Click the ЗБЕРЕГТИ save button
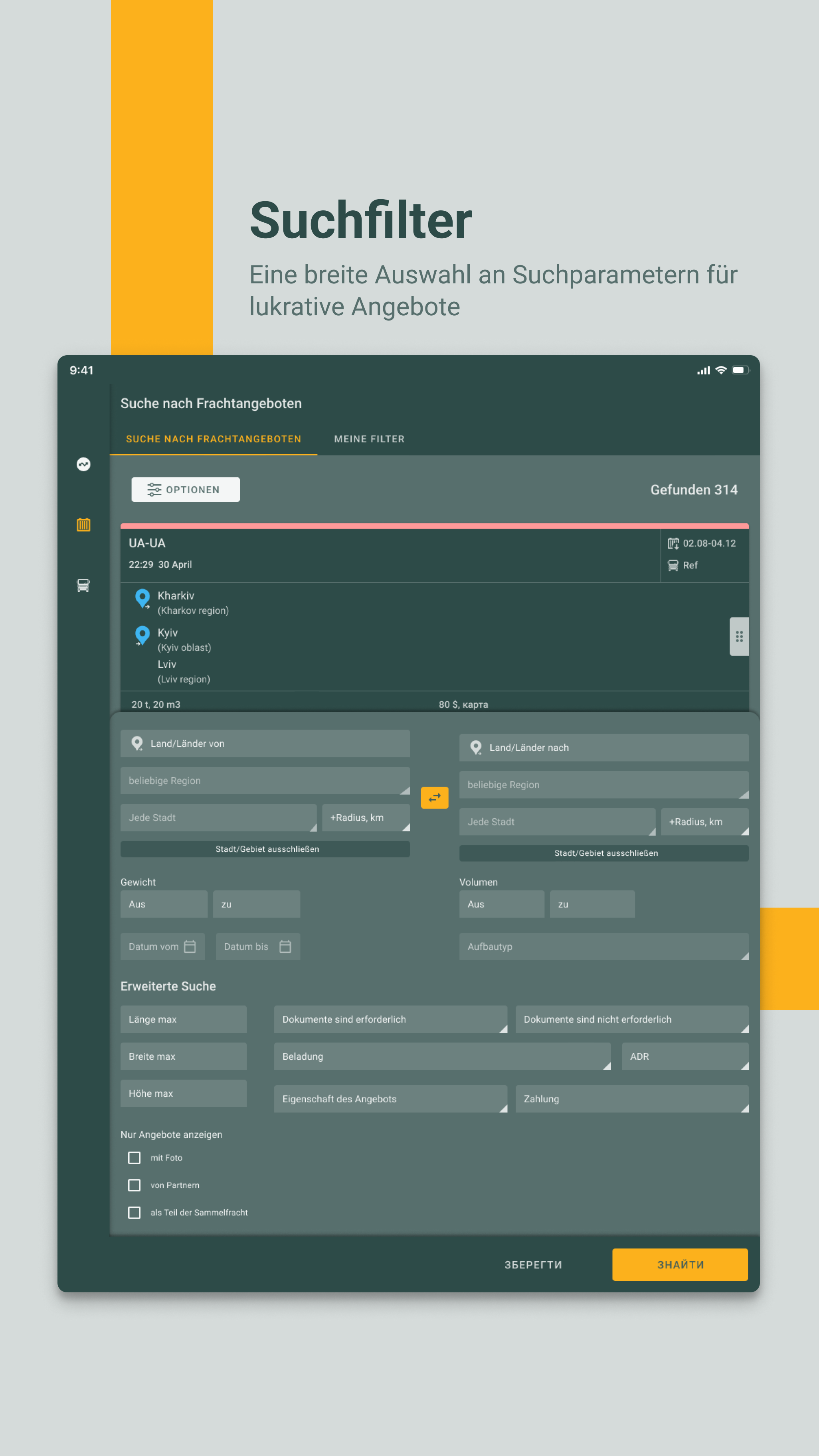Viewport: 819px width, 1456px height. click(x=533, y=1264)
